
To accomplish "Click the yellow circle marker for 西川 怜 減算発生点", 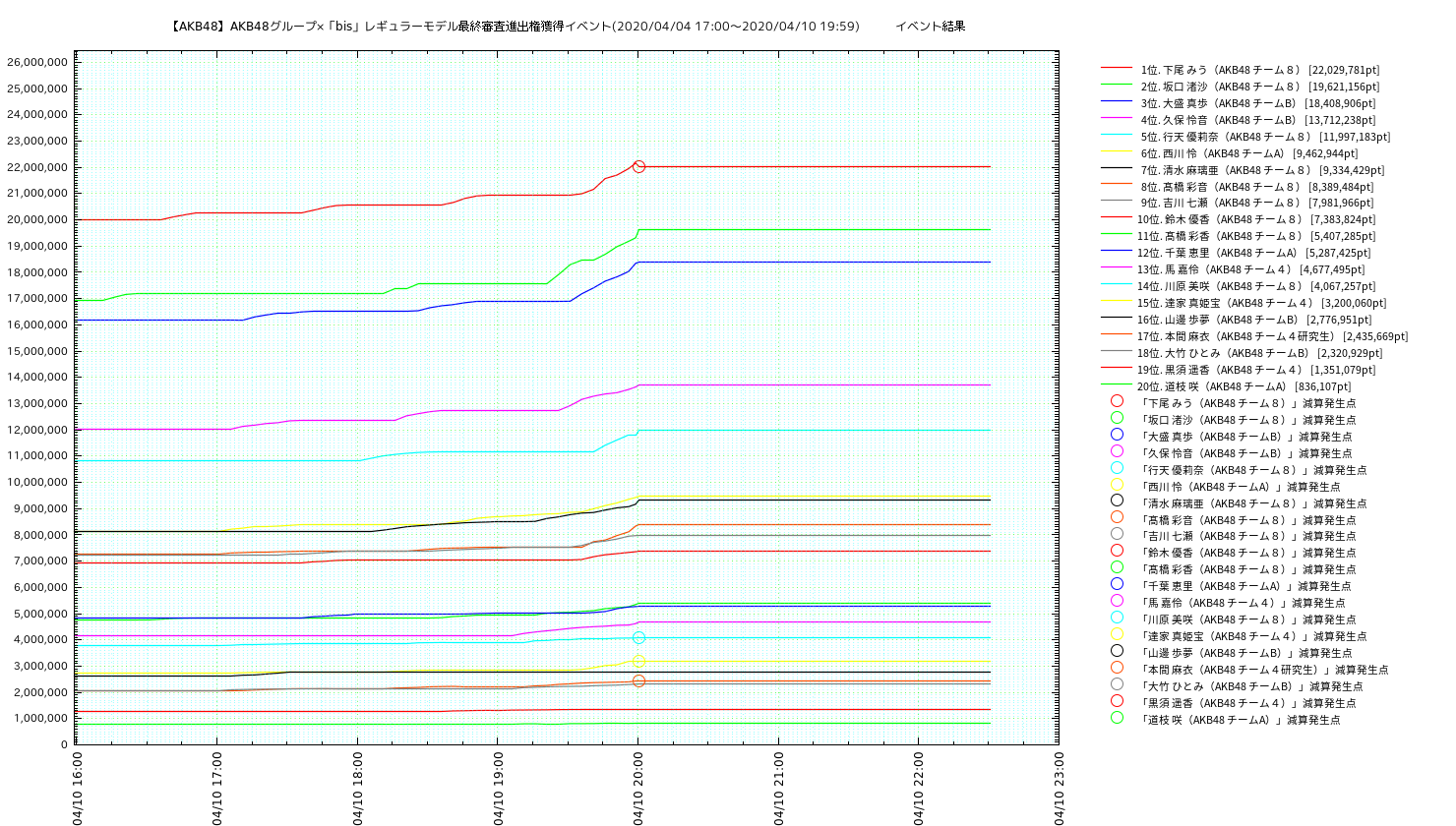I will tap(1117, 485).
